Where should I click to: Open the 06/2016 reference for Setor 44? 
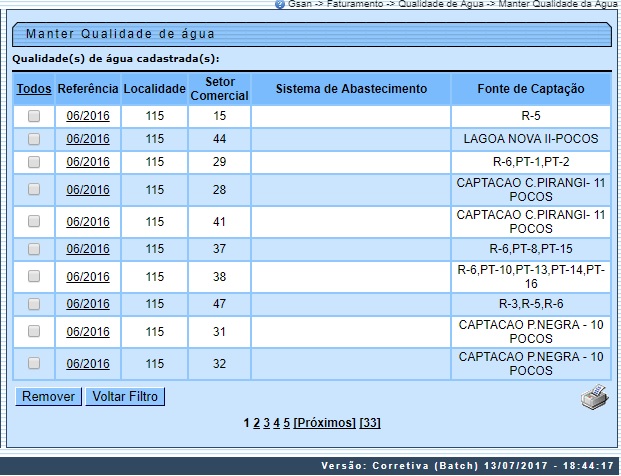[x=88, y=139]
